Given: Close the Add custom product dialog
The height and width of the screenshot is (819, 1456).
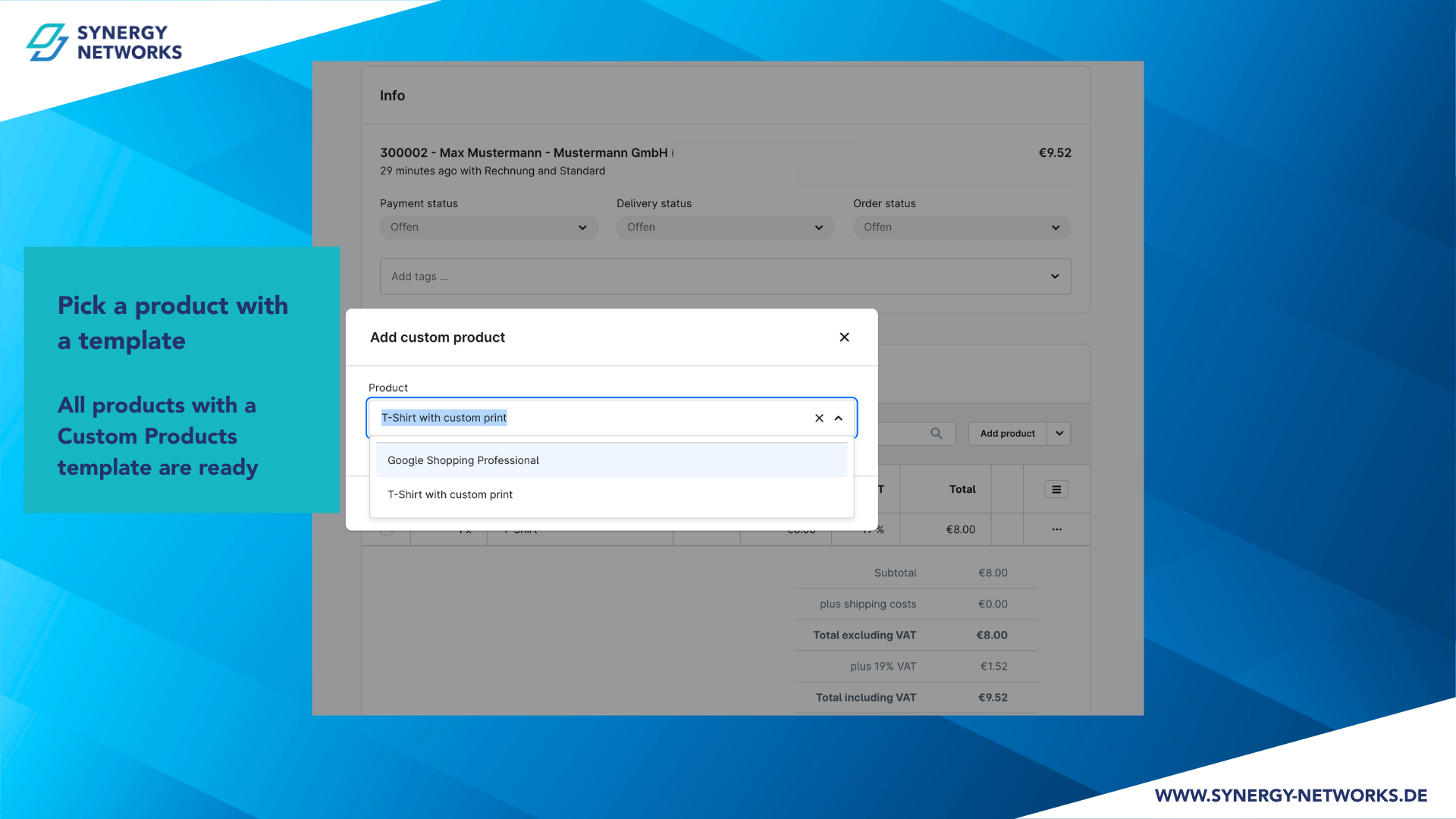Looking at the screenshot, I should 844,337.
